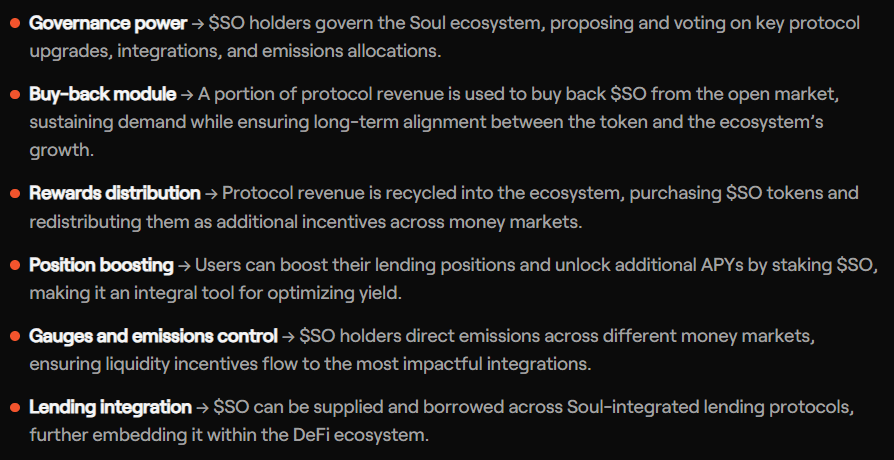
Task: Click the arrow after Rewards distribution
Action: 210,193
